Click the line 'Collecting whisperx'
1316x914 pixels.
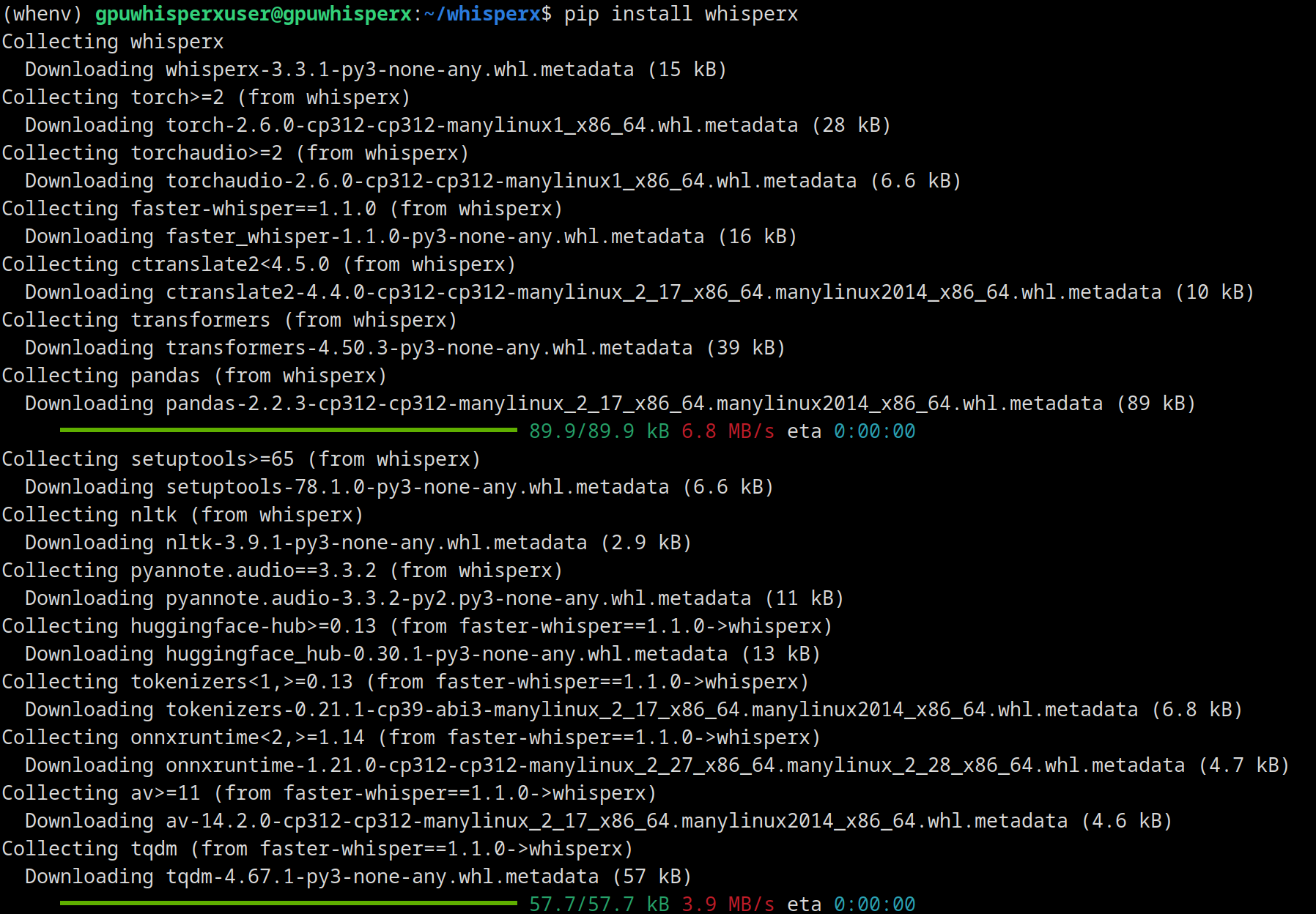click(x=112, y=42)
